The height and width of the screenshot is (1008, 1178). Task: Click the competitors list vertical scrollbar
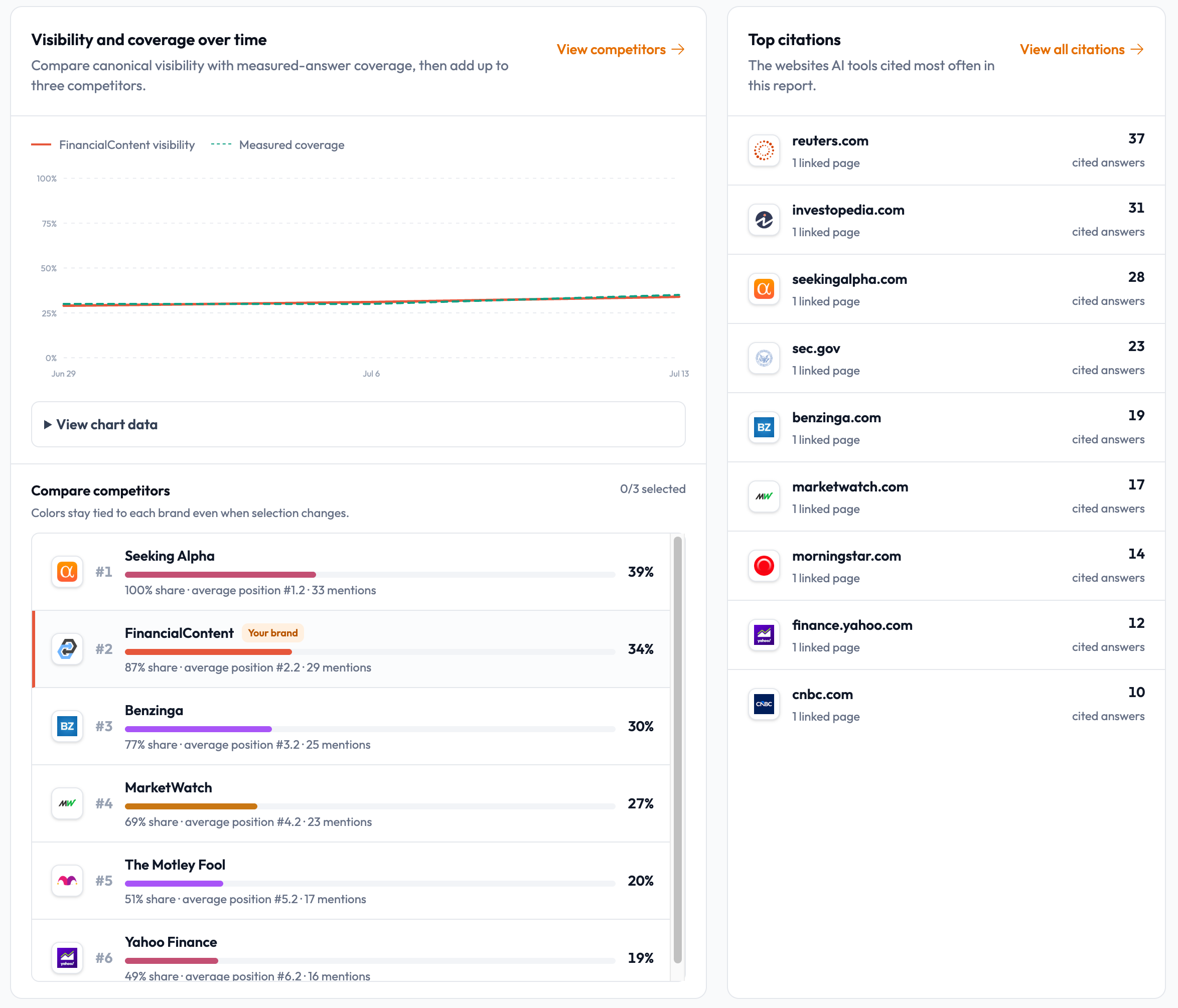pyautogui.click(x=677, y=750)
